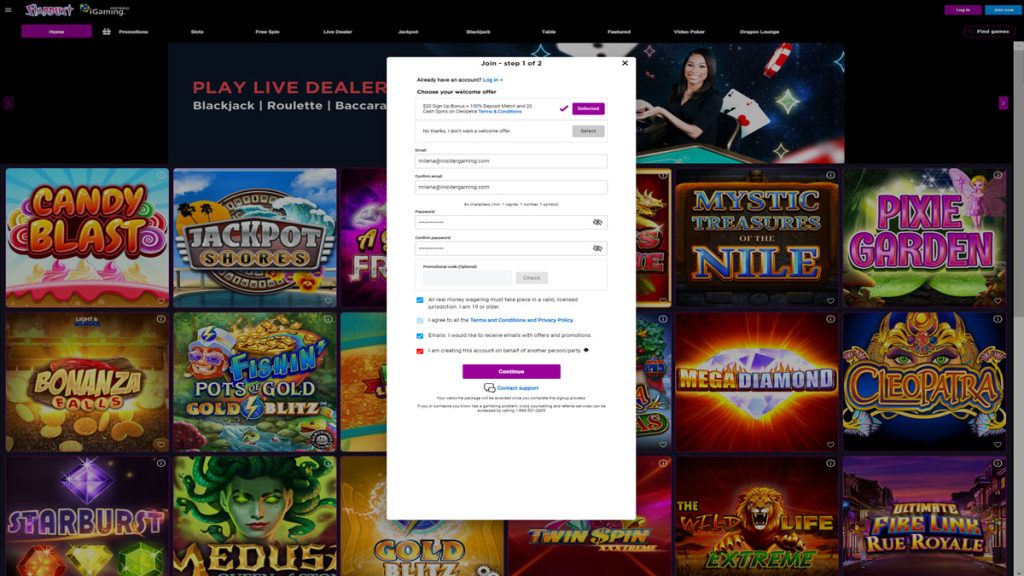The image size is (1024, 576).
Task: Open Terms and Conditions and Privacy Policy link
Action: 521,320
